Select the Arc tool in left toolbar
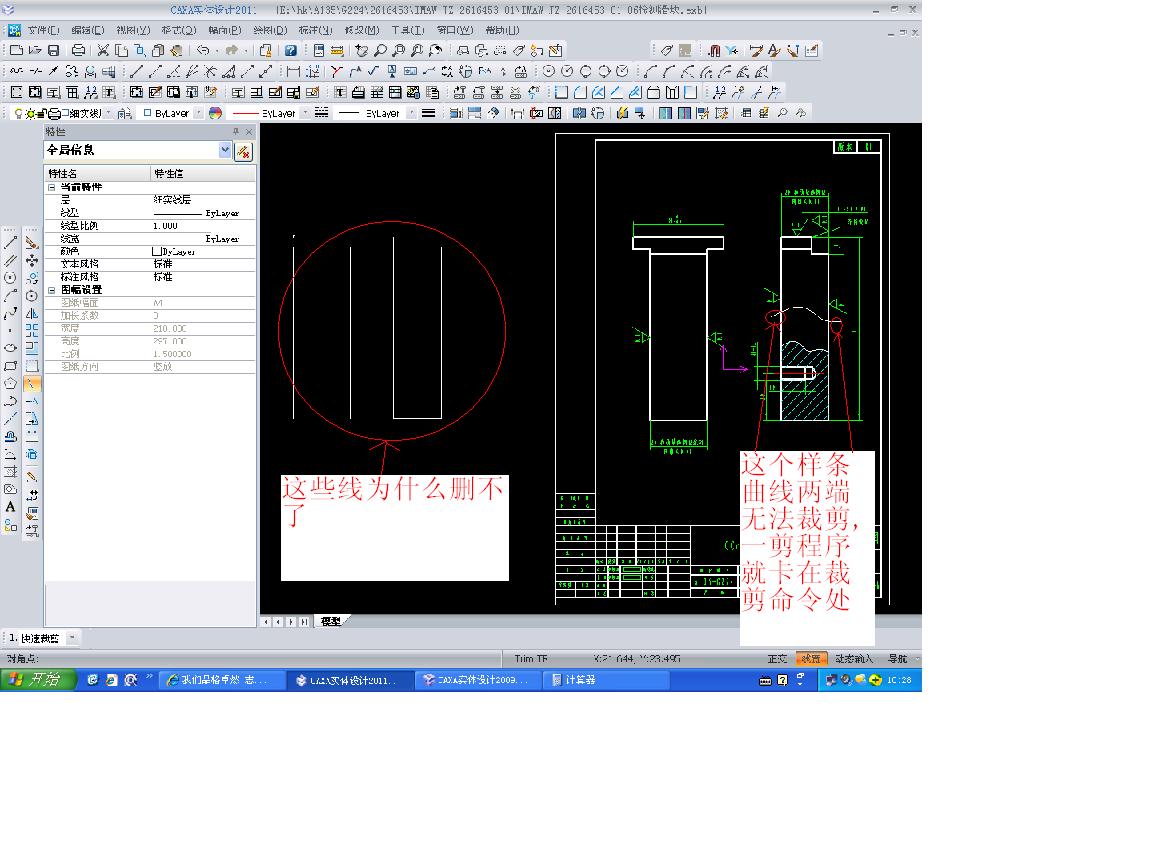The height and width of the screenshot is (864, 1152). pos(10,295)
